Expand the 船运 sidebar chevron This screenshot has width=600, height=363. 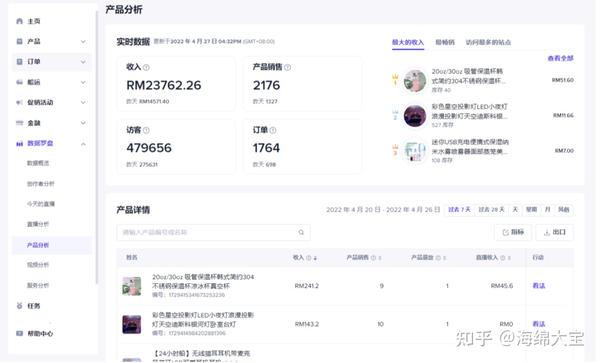[x=83, y=82]
